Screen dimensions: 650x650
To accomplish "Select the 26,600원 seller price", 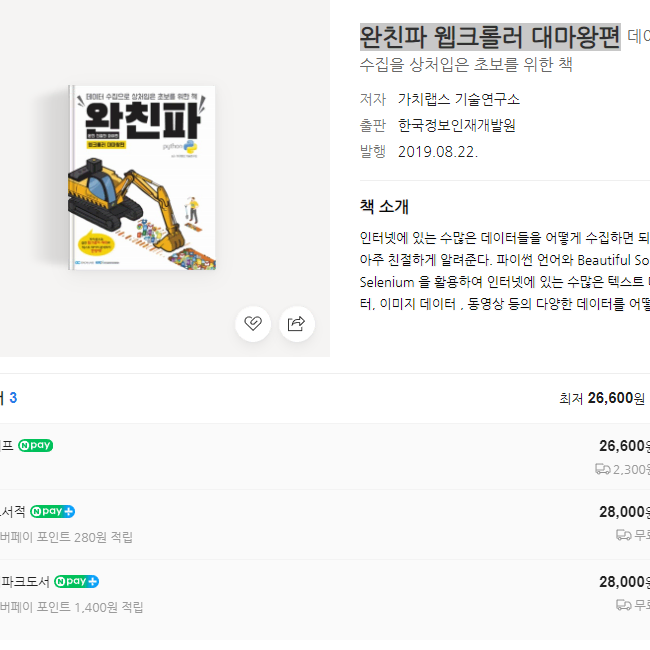I will [624, 446].
